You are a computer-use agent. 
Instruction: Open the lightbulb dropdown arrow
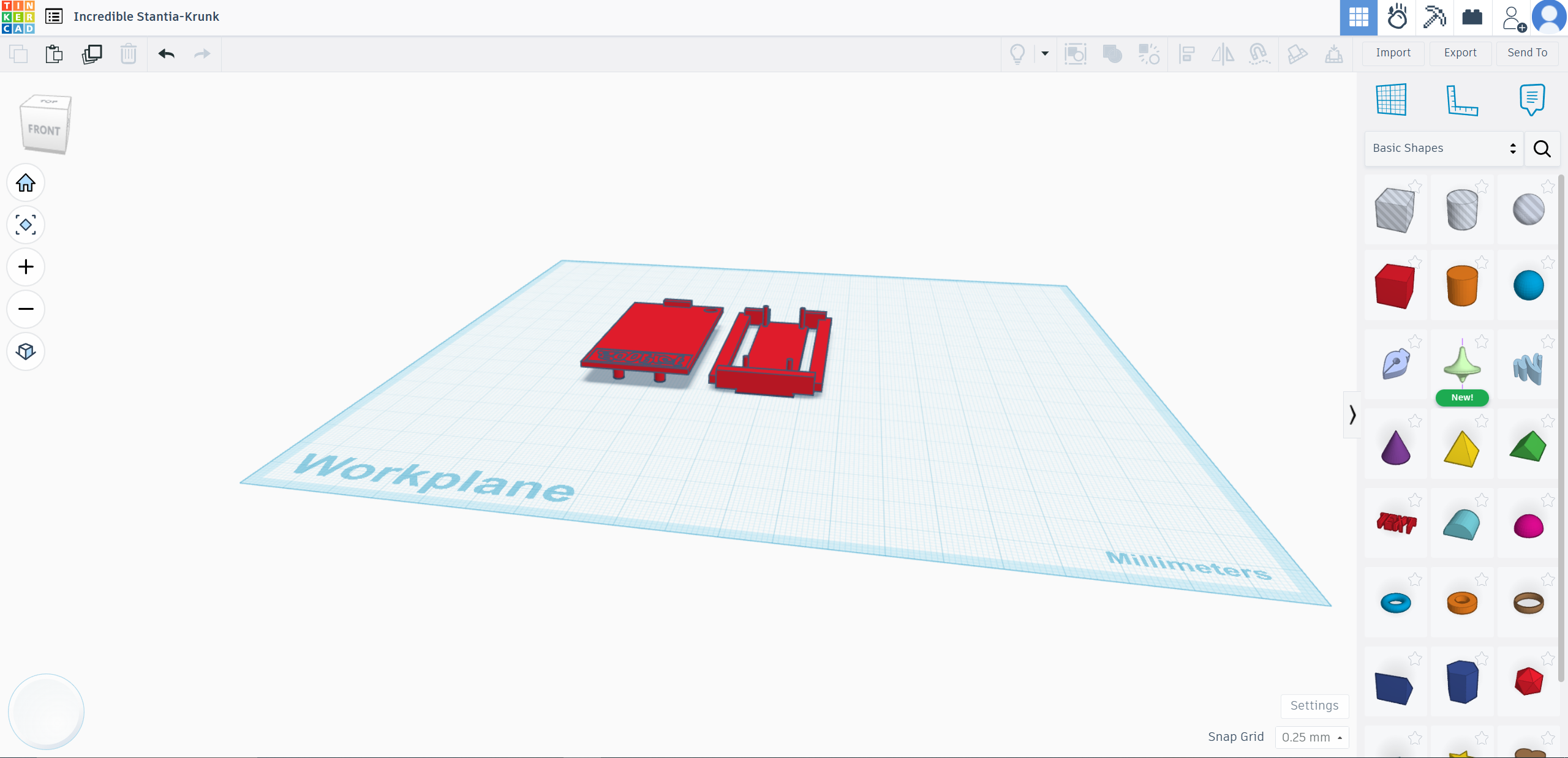tap(1045, 54)
